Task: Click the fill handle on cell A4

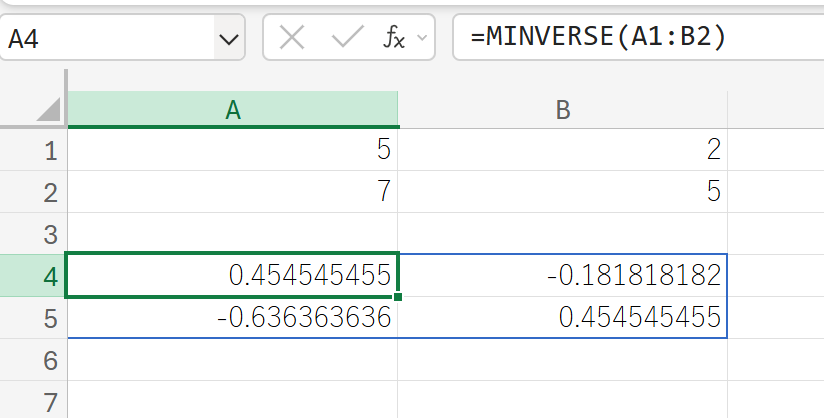Action: click(x=399, y=297)
